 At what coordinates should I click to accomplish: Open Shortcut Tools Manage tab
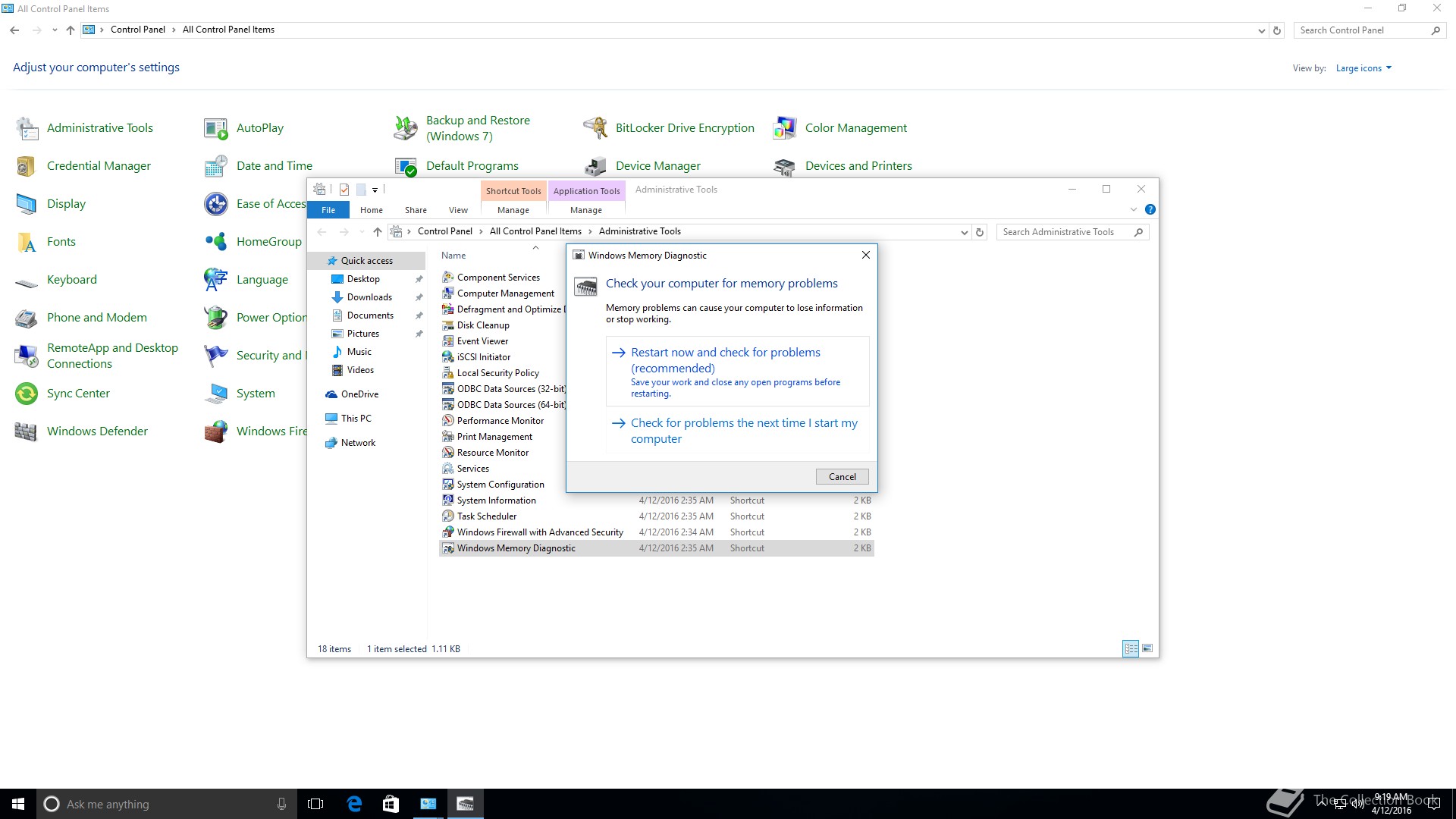click(x=513, y=210)
